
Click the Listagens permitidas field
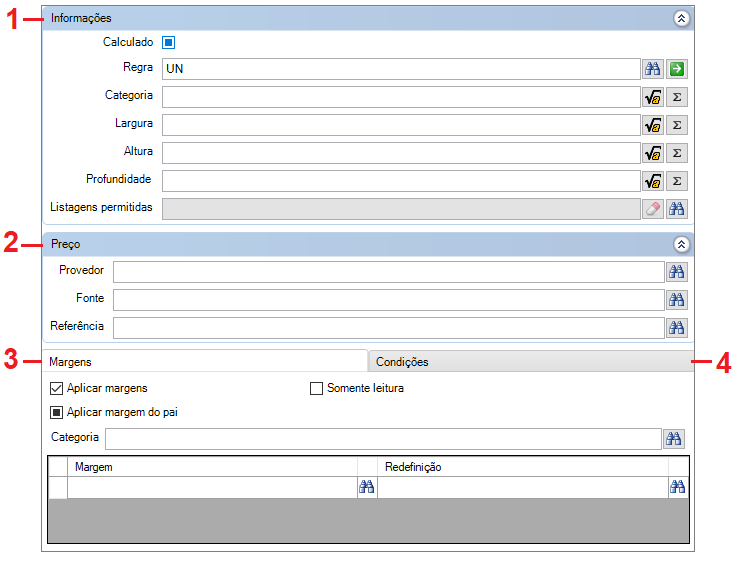click(x=401, y=209)
